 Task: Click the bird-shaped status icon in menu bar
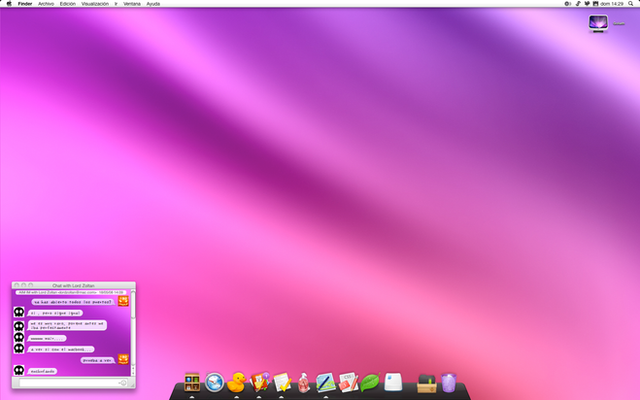[587, 4]
